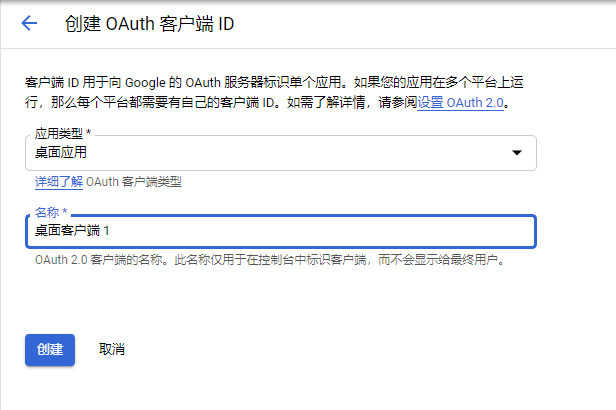The width and height of the screenshot is (616, 410).
Task: Click the dropdown caret for 应用类型
Action: 517,153
